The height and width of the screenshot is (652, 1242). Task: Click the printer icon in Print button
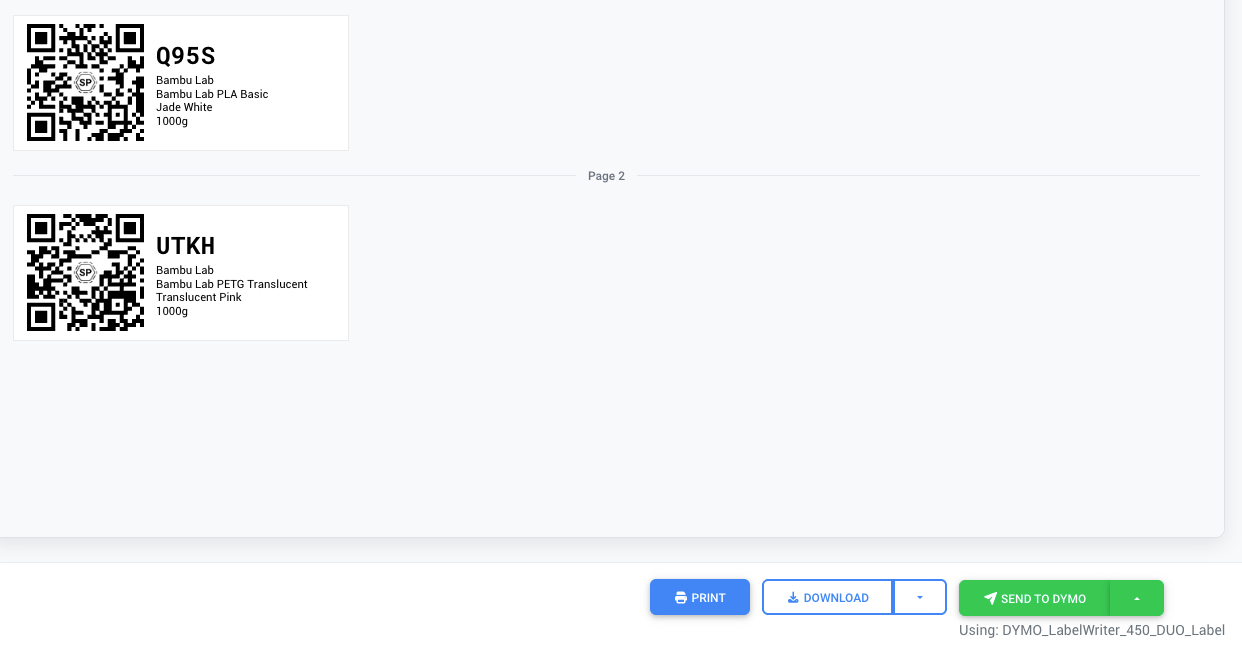[x=681, y=598]
